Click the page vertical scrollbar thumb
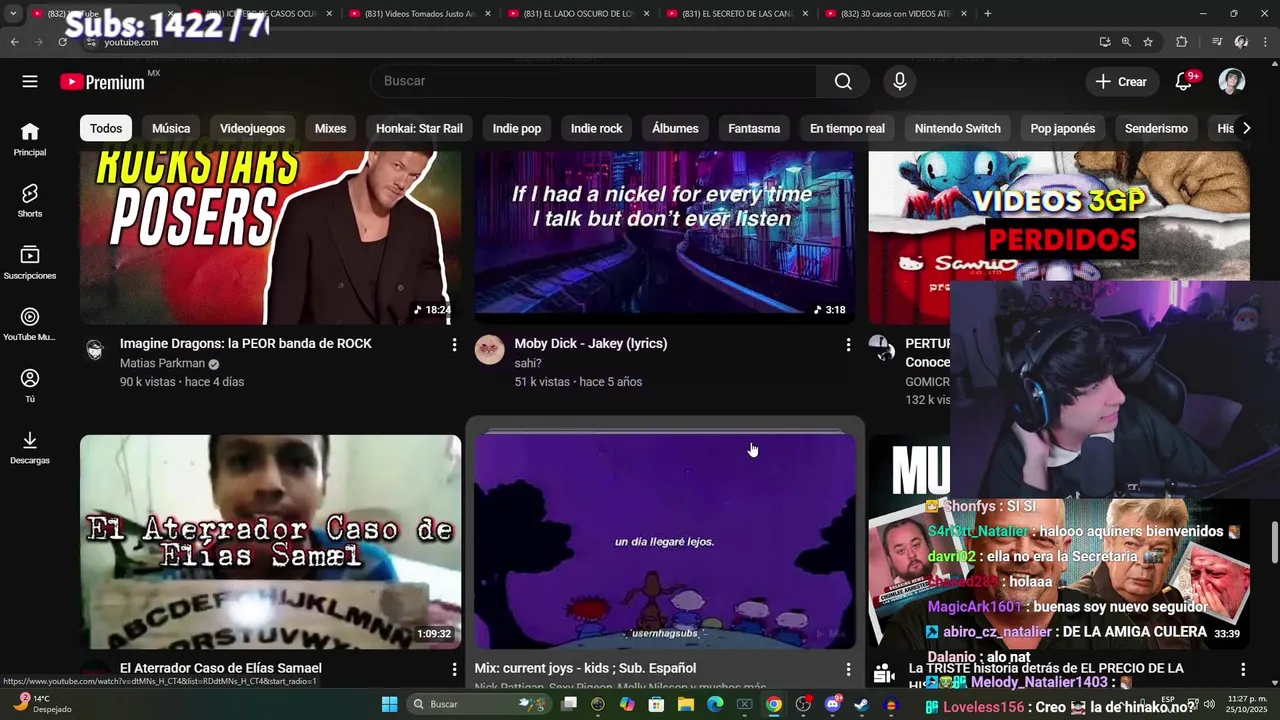This screenshot has width=1280, height=720. point(1274,542)
